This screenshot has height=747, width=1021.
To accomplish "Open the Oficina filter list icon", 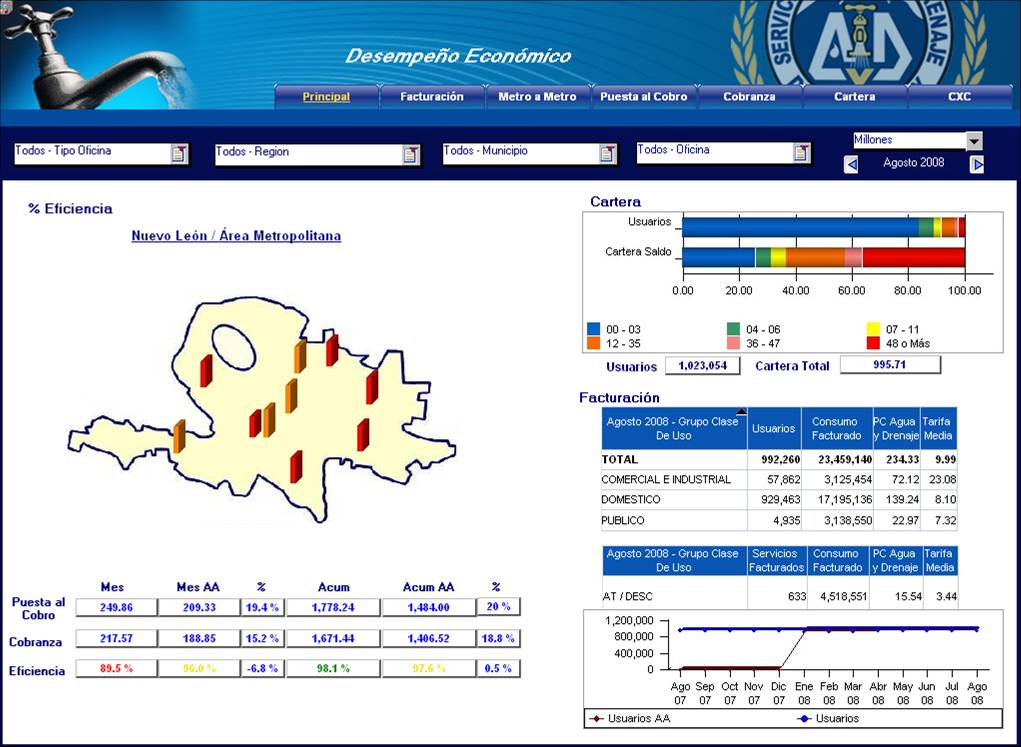I will click(x=802, y=152).
